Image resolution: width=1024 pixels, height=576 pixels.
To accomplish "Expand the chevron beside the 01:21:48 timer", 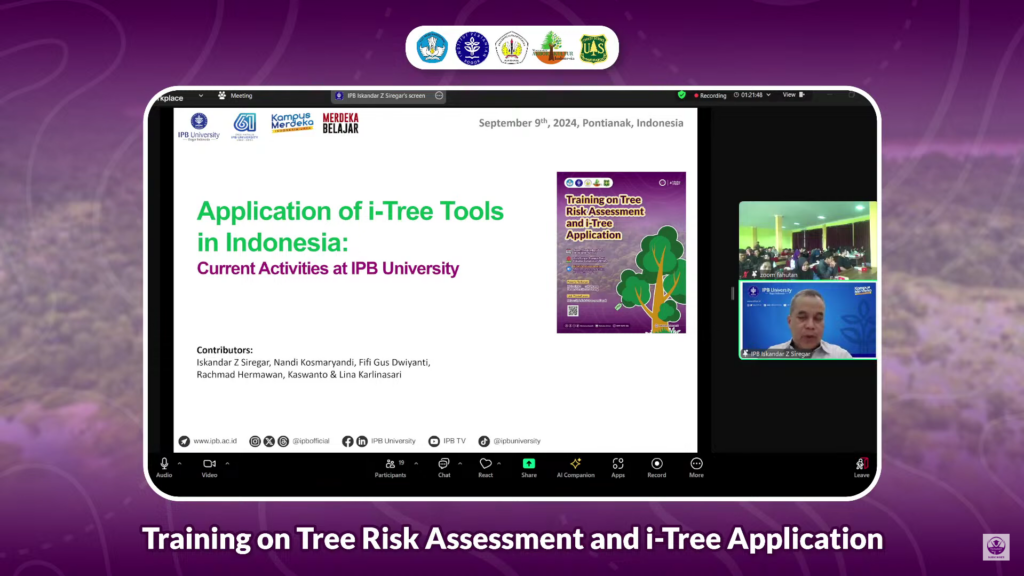I will (x=769, y=95).
